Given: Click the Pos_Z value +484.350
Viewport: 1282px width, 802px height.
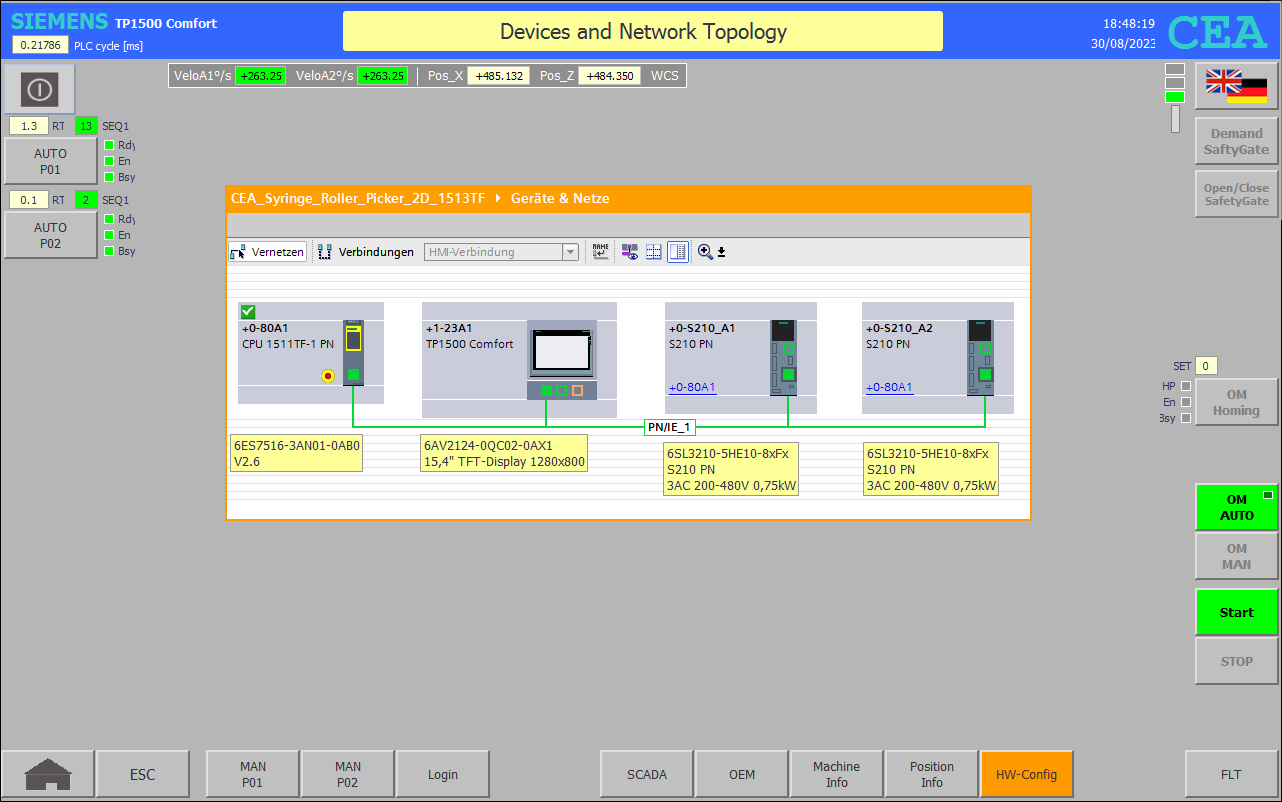Looking at the screenshot, I should click(609, 76).
